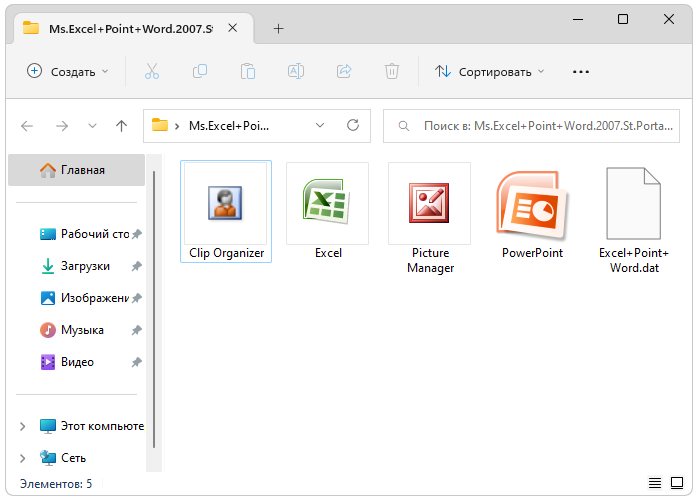698x502 pixels.
Task: Switch to large icons view
Action: point(677,483)
